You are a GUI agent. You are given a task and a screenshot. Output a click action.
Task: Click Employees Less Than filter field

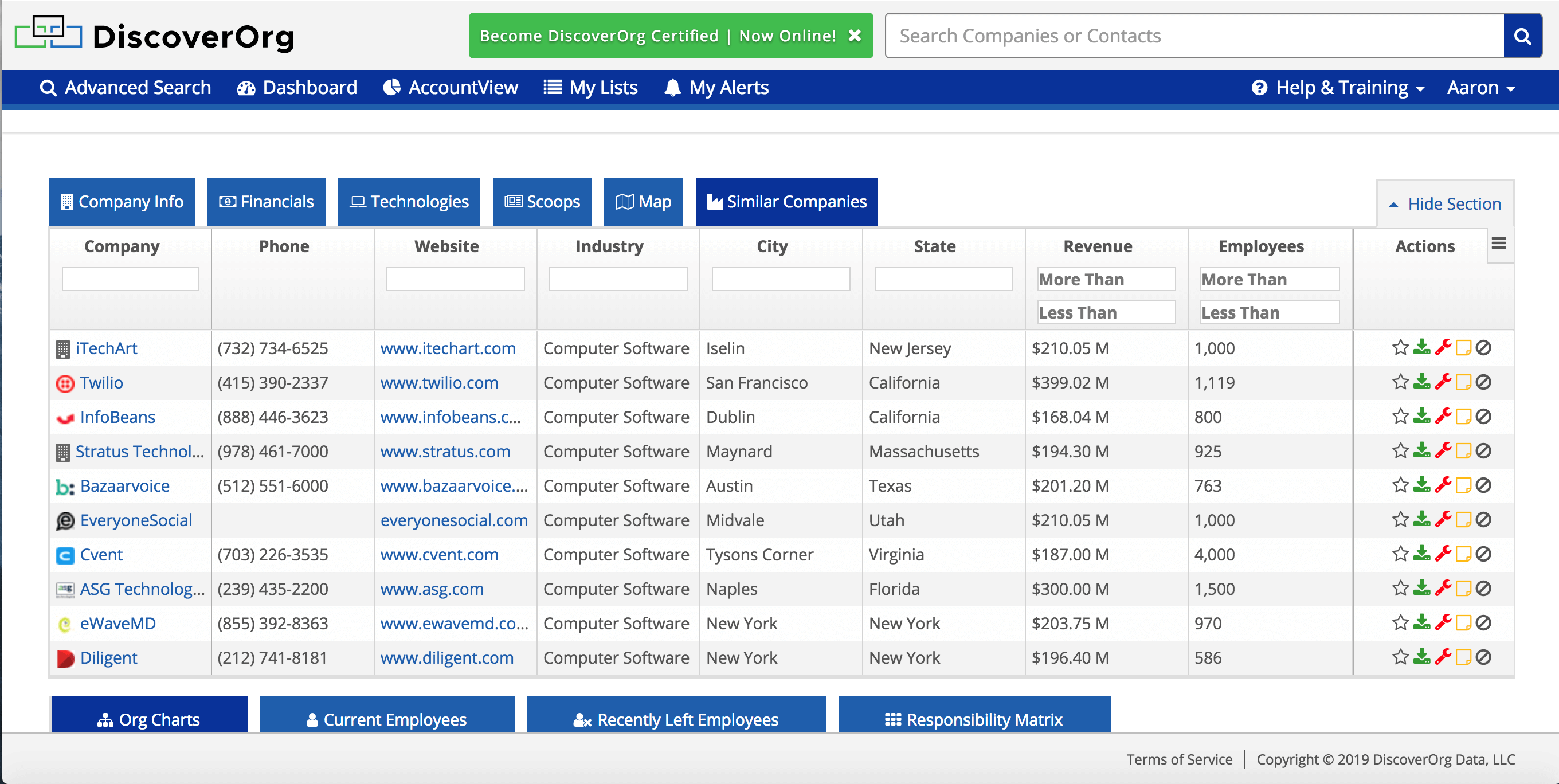1270,313
